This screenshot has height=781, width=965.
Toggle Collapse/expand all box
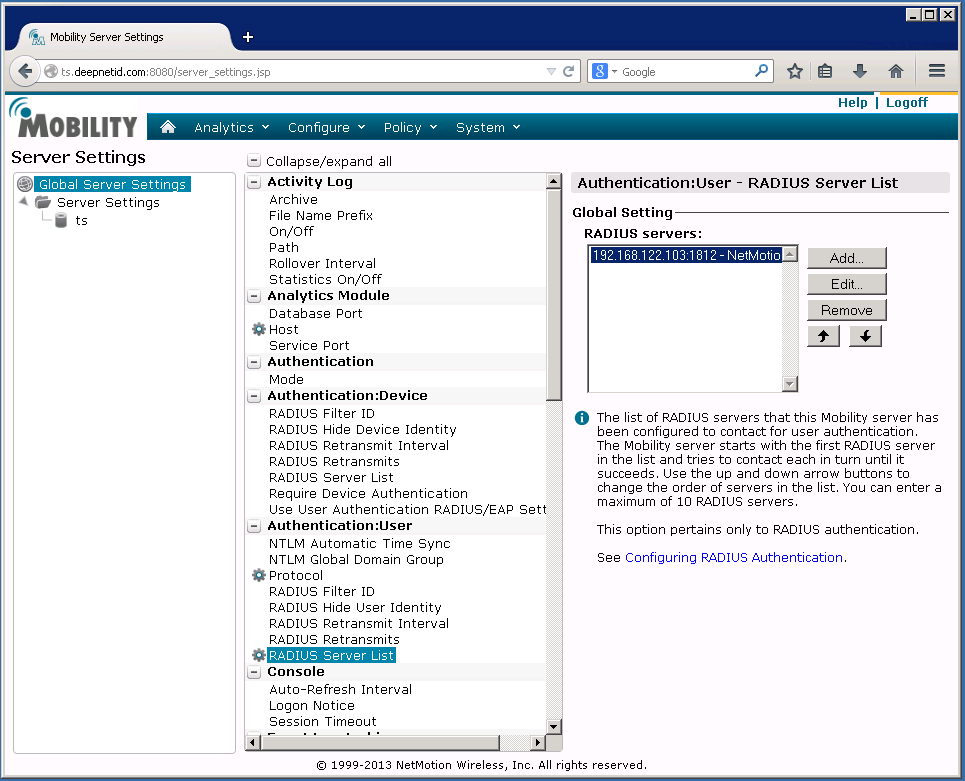pyautogui.click(x=254, y=161)
